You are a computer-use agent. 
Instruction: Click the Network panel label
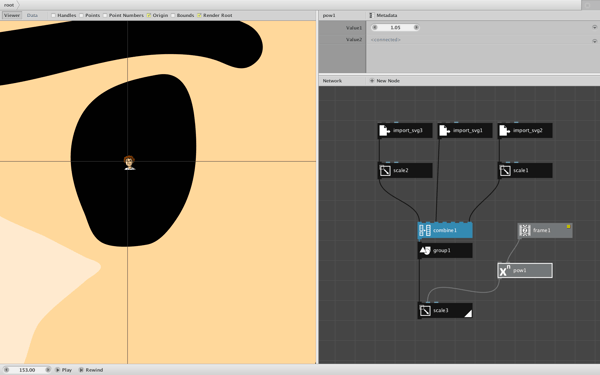click(332, 81)
